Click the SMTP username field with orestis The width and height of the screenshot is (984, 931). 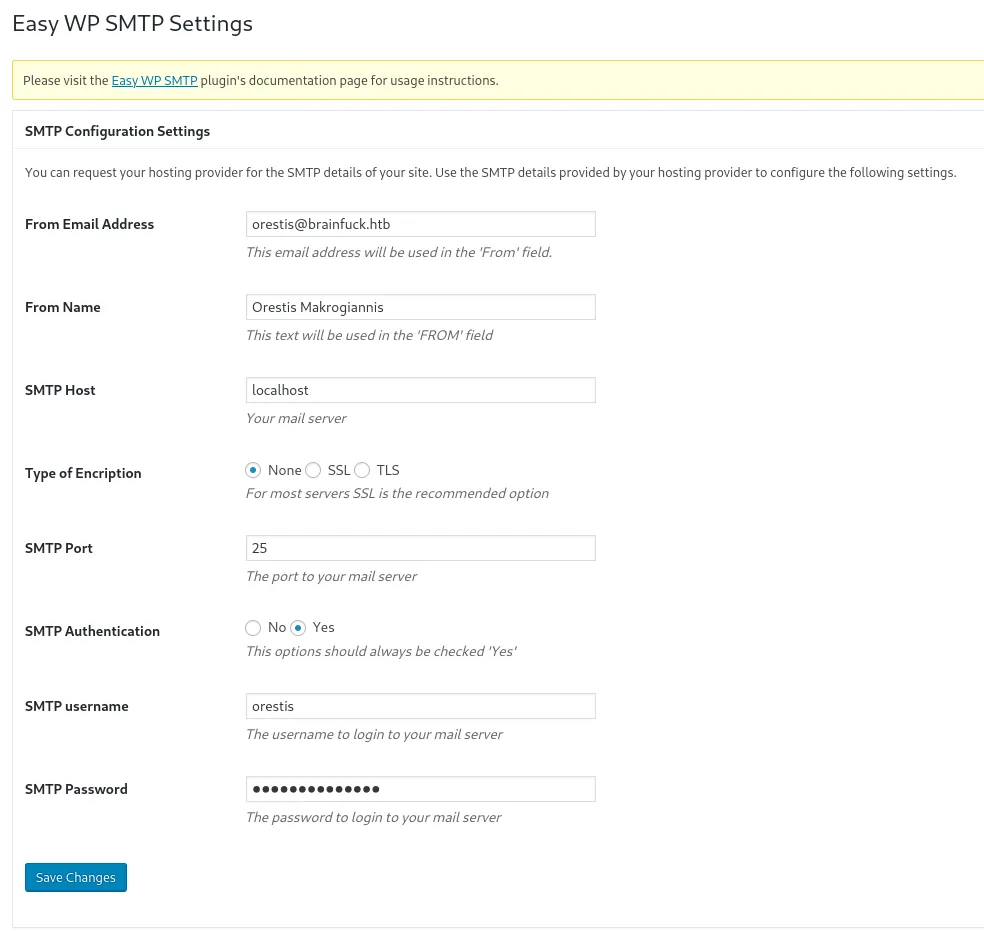[x=420, y=706]
